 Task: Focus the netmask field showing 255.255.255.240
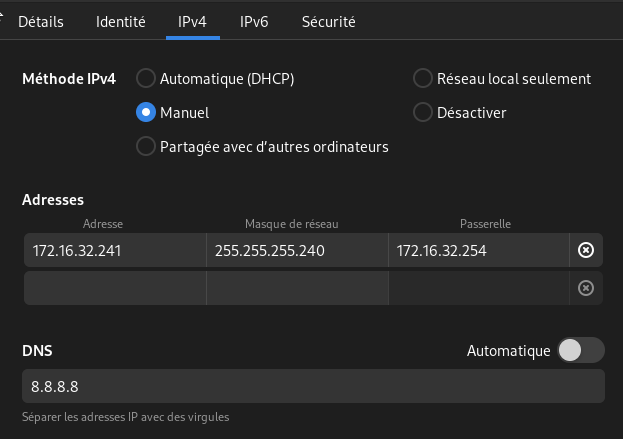(297, 251)
